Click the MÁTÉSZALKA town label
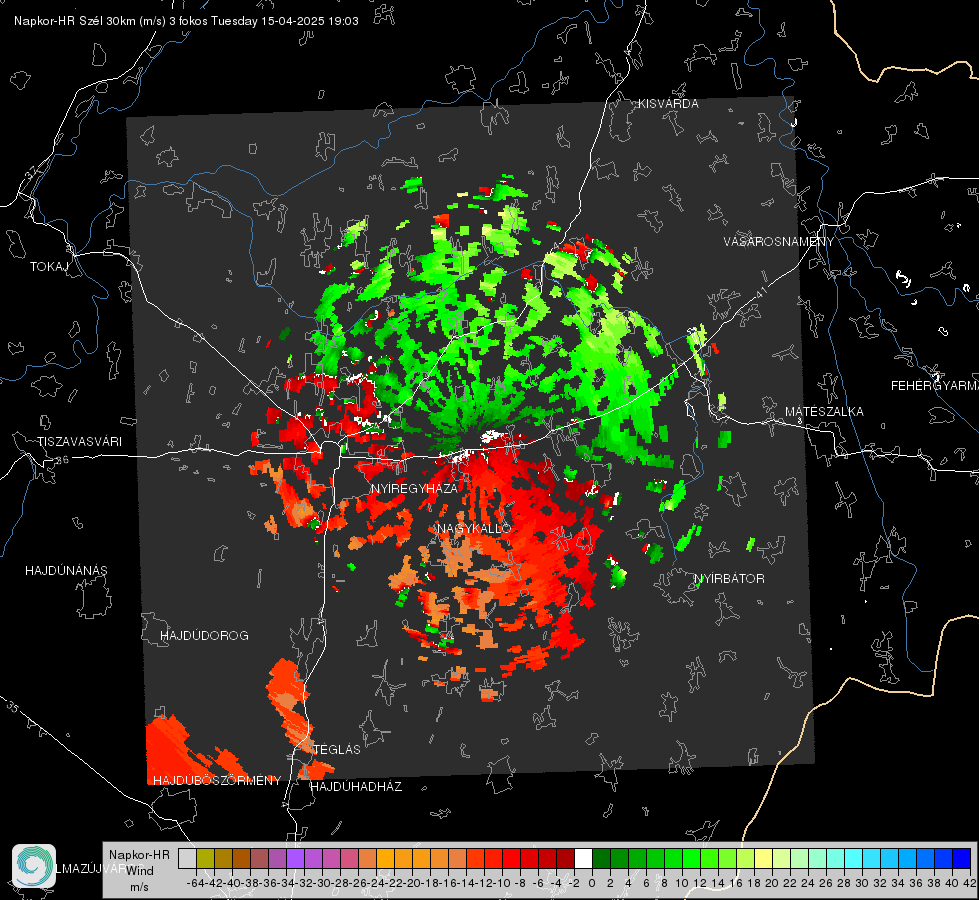Image resolution: width=979 pixels, height=900 pixels. pyautogui.click(x=824, y=412)
